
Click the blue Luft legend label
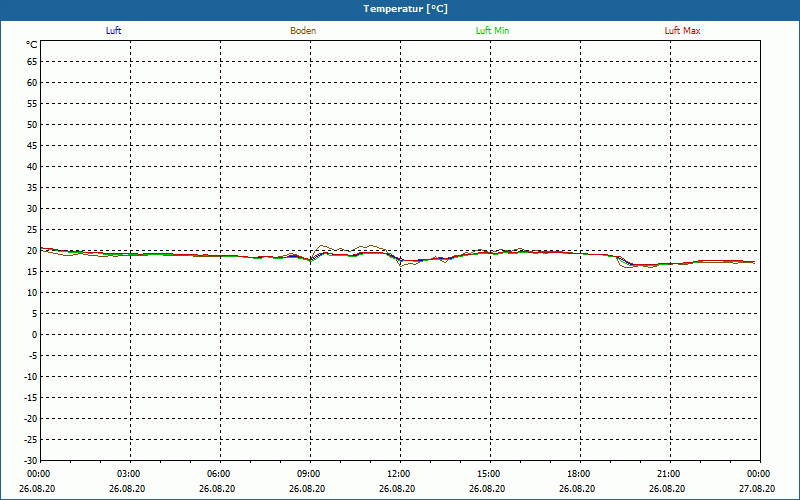113,31
